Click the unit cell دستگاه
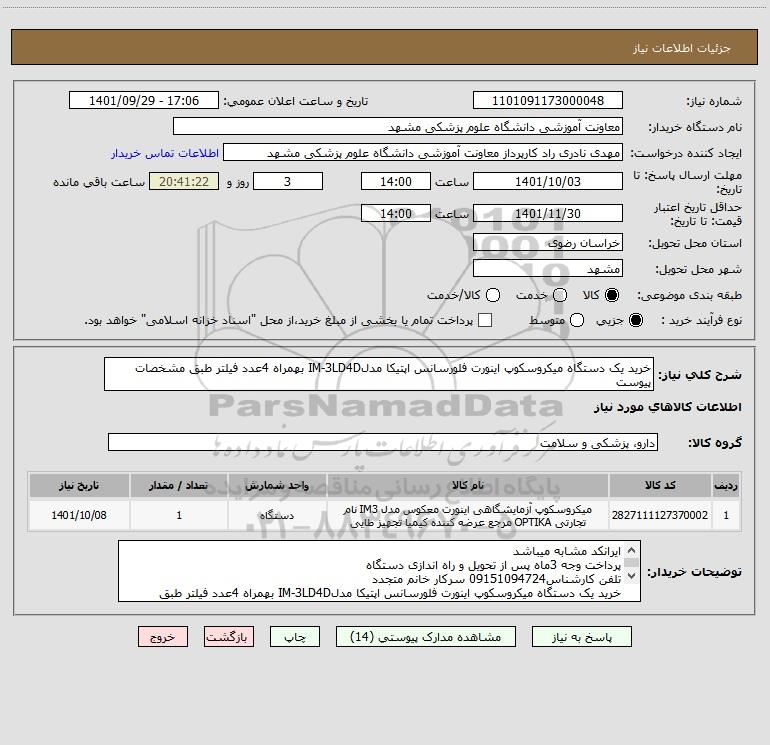770x745 pixels. click(277, 515)
